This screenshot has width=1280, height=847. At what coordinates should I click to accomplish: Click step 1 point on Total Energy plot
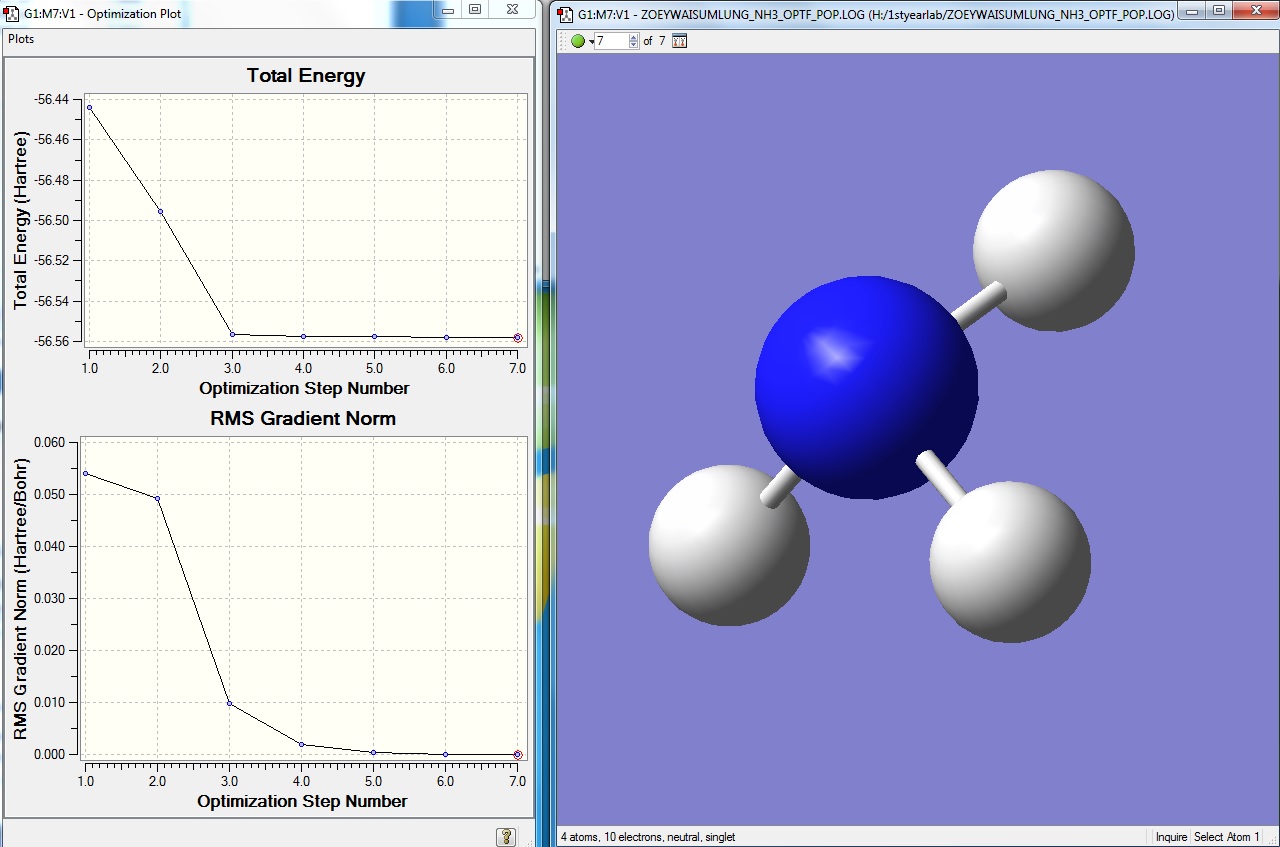[89, 107]
